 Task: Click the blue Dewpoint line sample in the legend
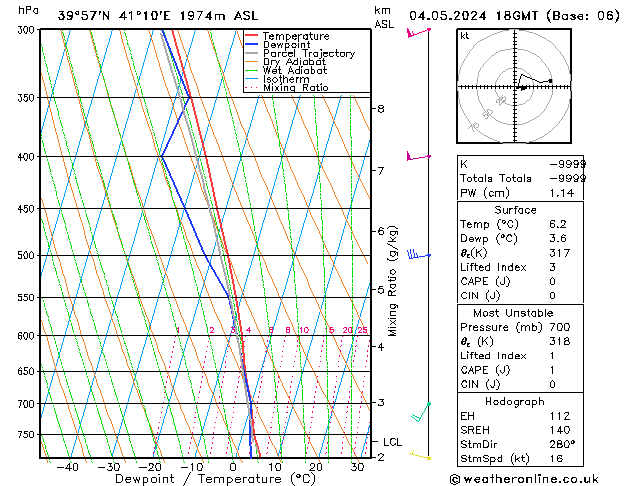(251, 44)
